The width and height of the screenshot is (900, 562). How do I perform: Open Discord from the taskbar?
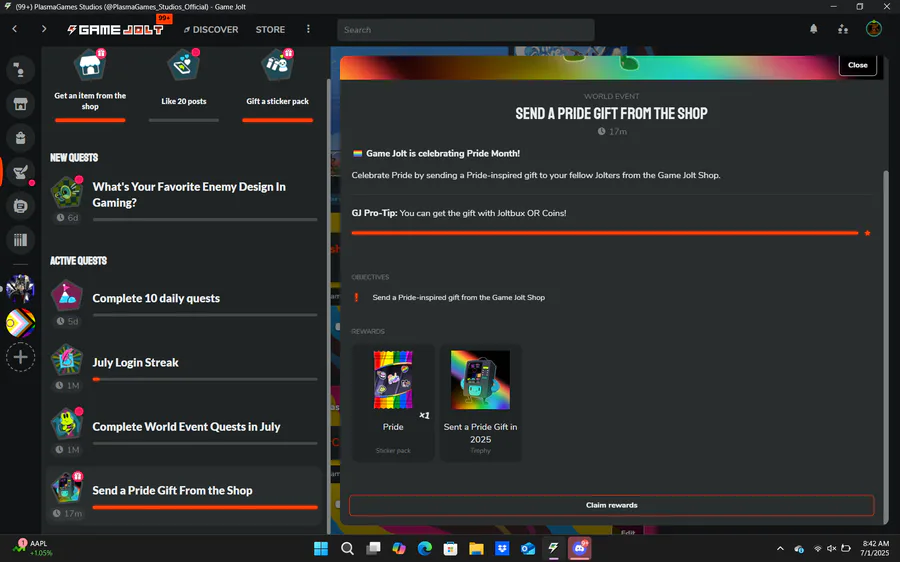coord(580,548)
